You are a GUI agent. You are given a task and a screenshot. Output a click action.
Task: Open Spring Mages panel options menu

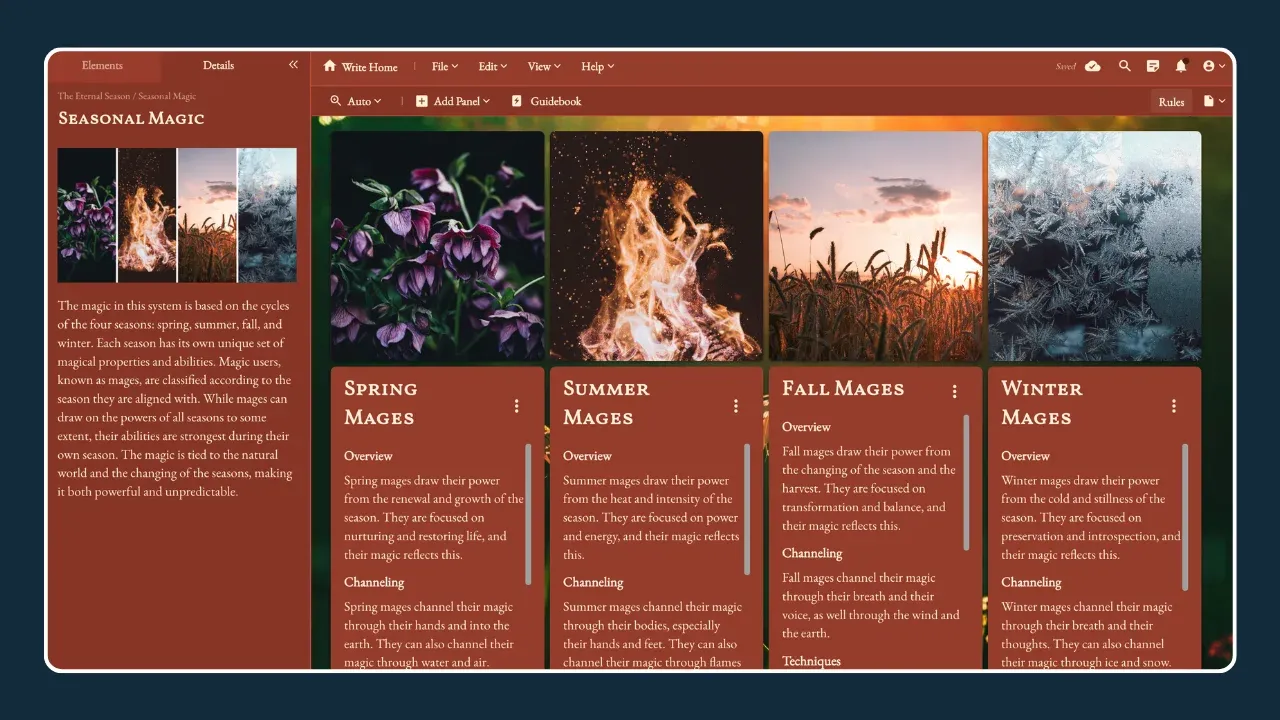[x=517, y=406]
